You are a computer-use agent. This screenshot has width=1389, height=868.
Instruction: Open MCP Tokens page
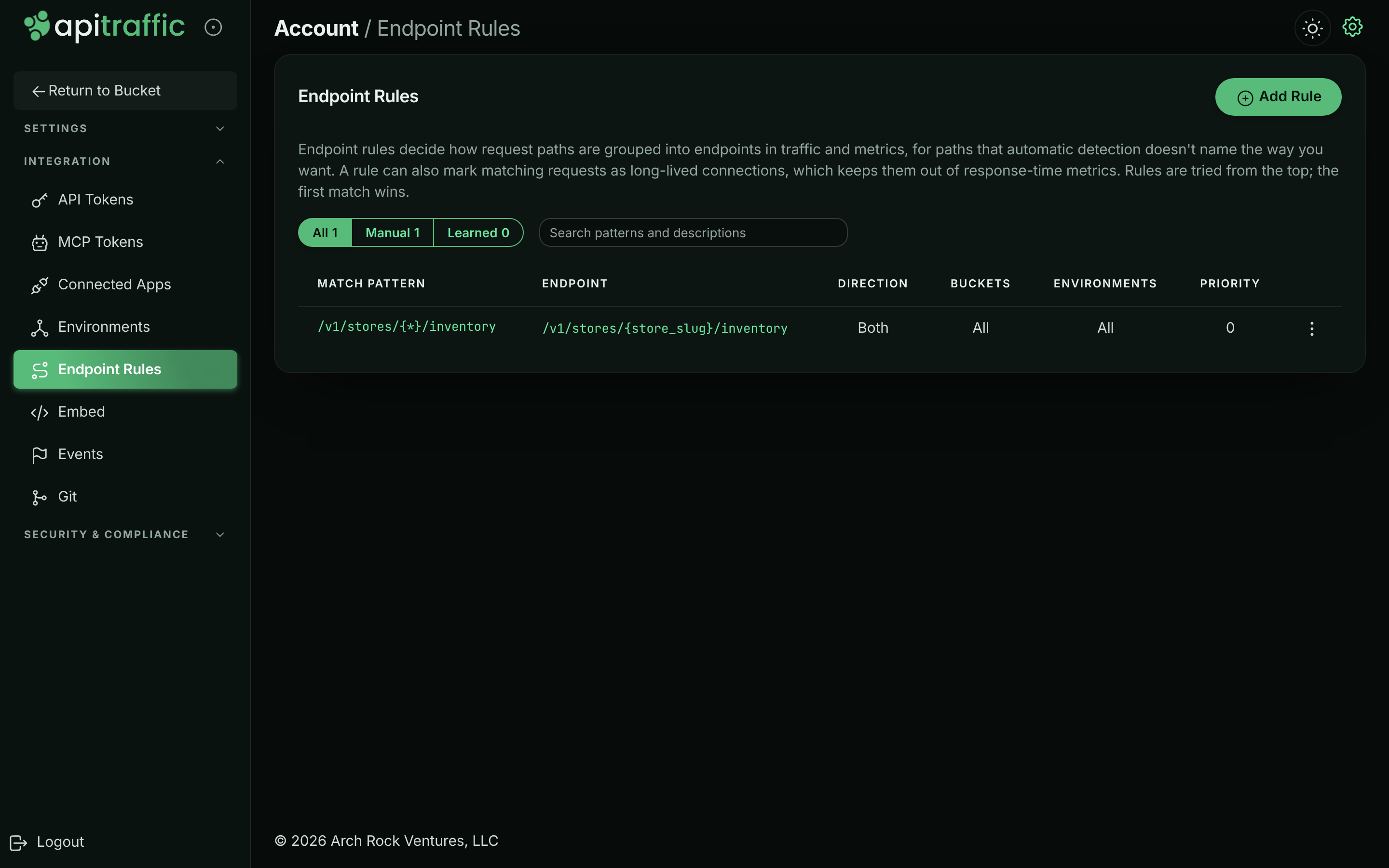[x=125, y=242]
